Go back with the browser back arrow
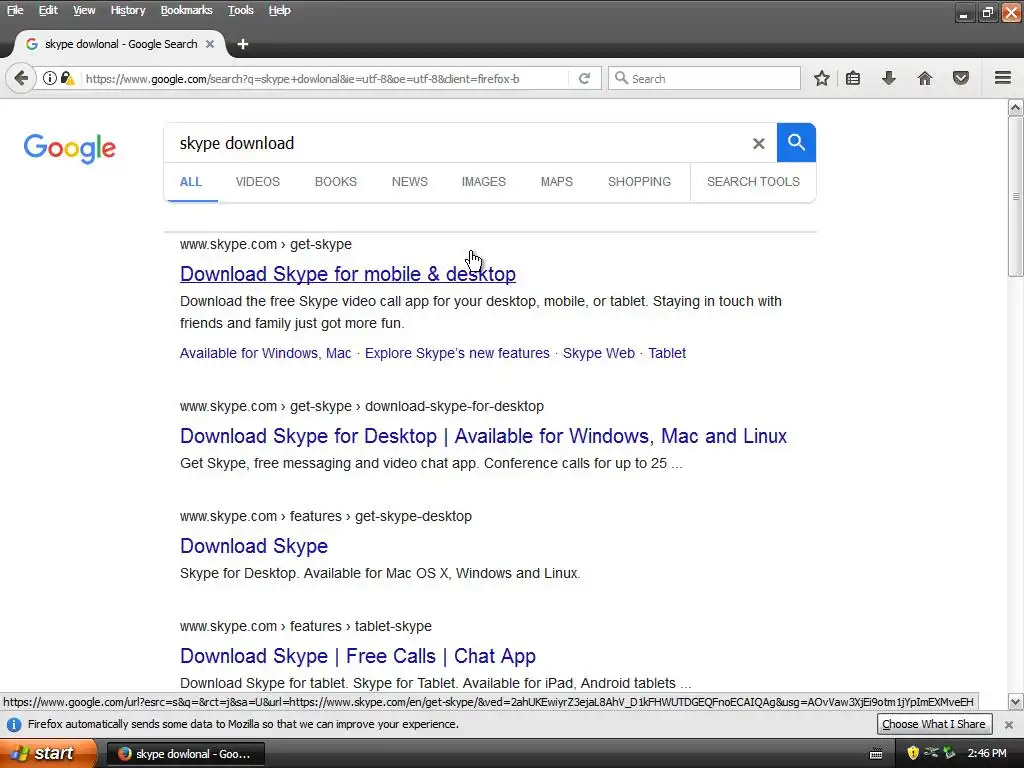 point(21,78)
